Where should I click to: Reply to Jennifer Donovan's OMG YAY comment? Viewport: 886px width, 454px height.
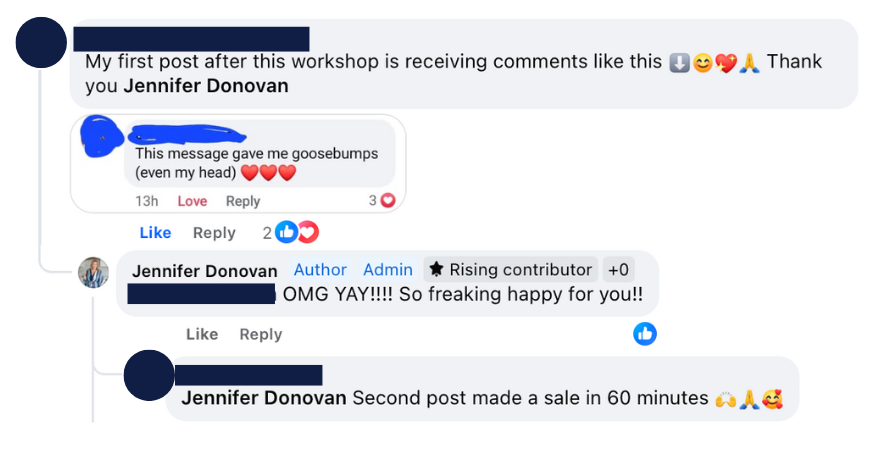260,335
